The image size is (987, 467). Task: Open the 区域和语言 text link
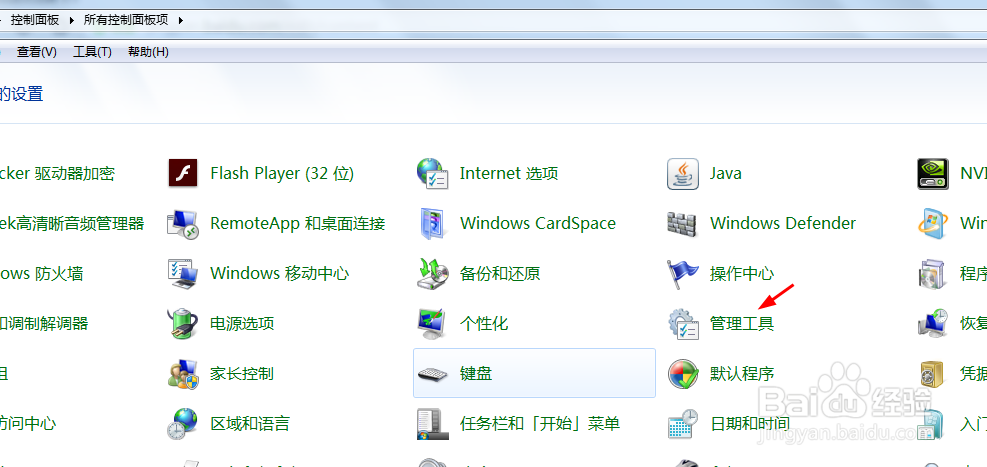(250, 424)
